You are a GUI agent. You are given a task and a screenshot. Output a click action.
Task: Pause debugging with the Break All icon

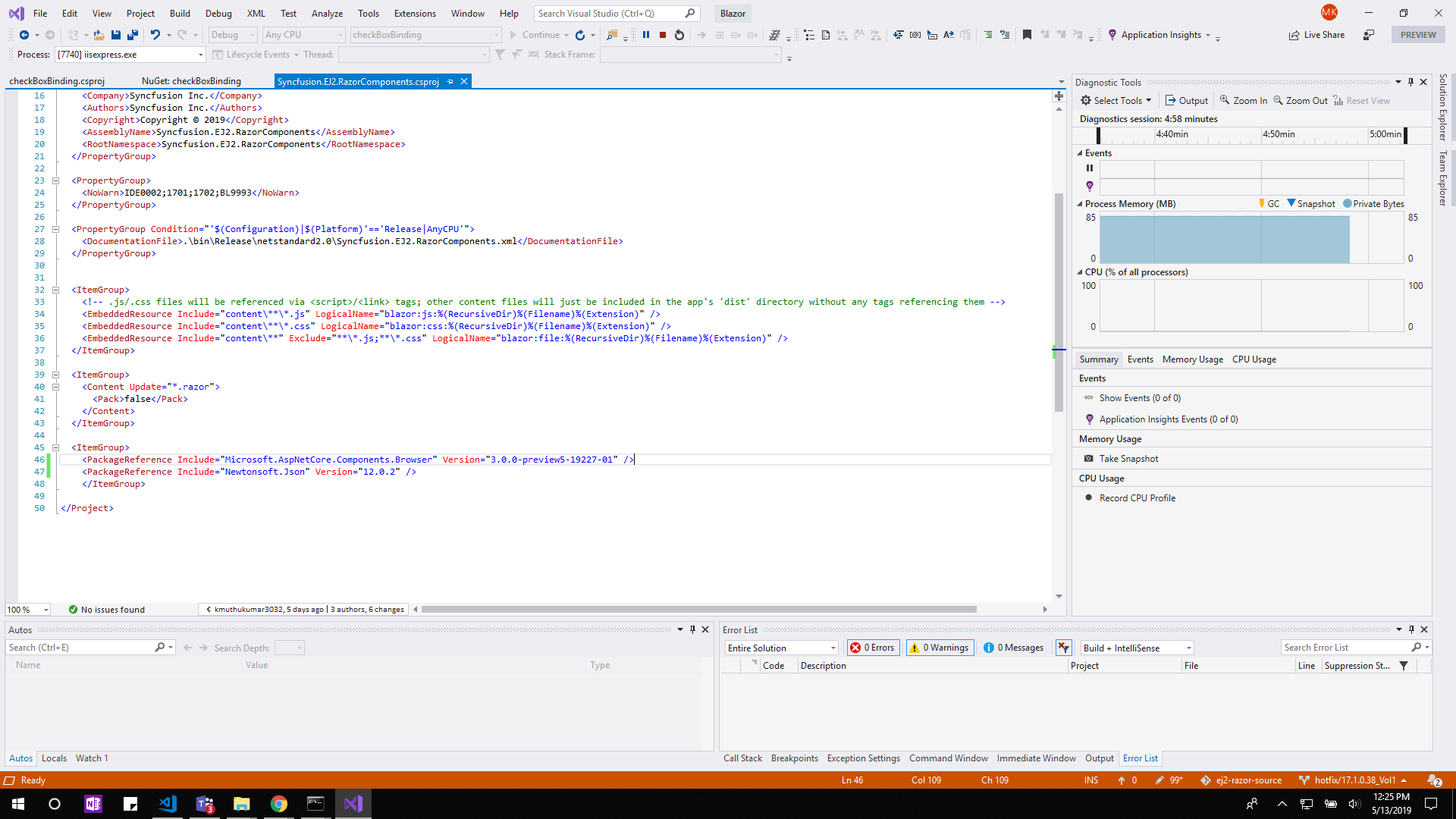click(x=647, y=34)
